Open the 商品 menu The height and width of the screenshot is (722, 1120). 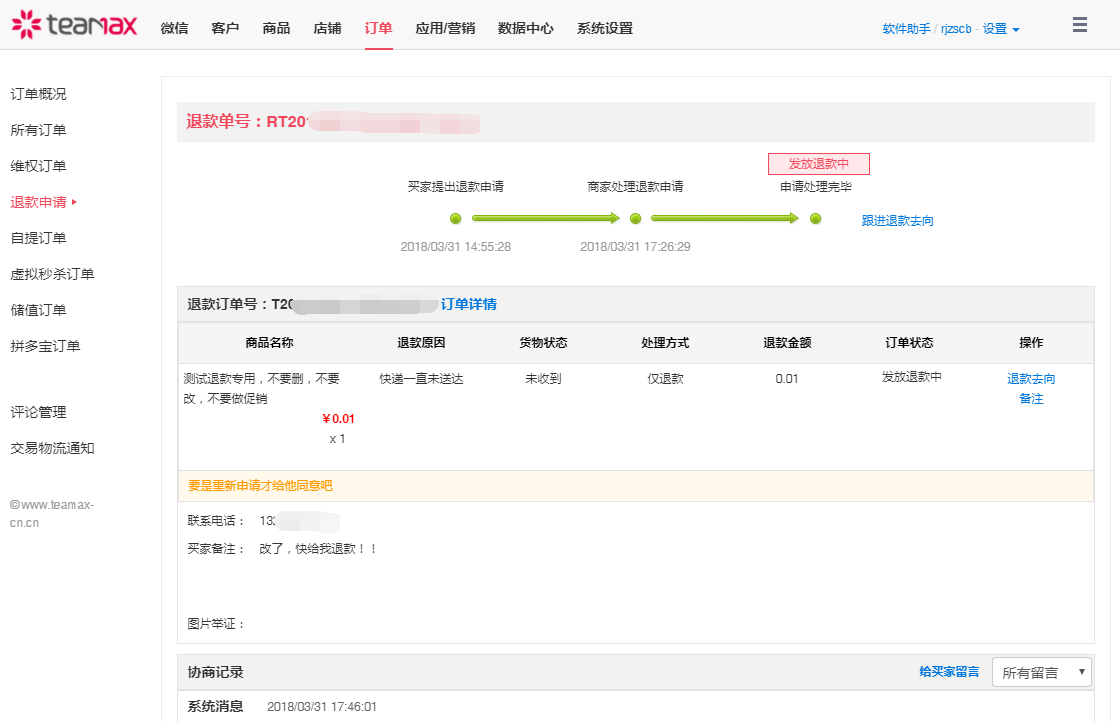(x=276, y=28)
